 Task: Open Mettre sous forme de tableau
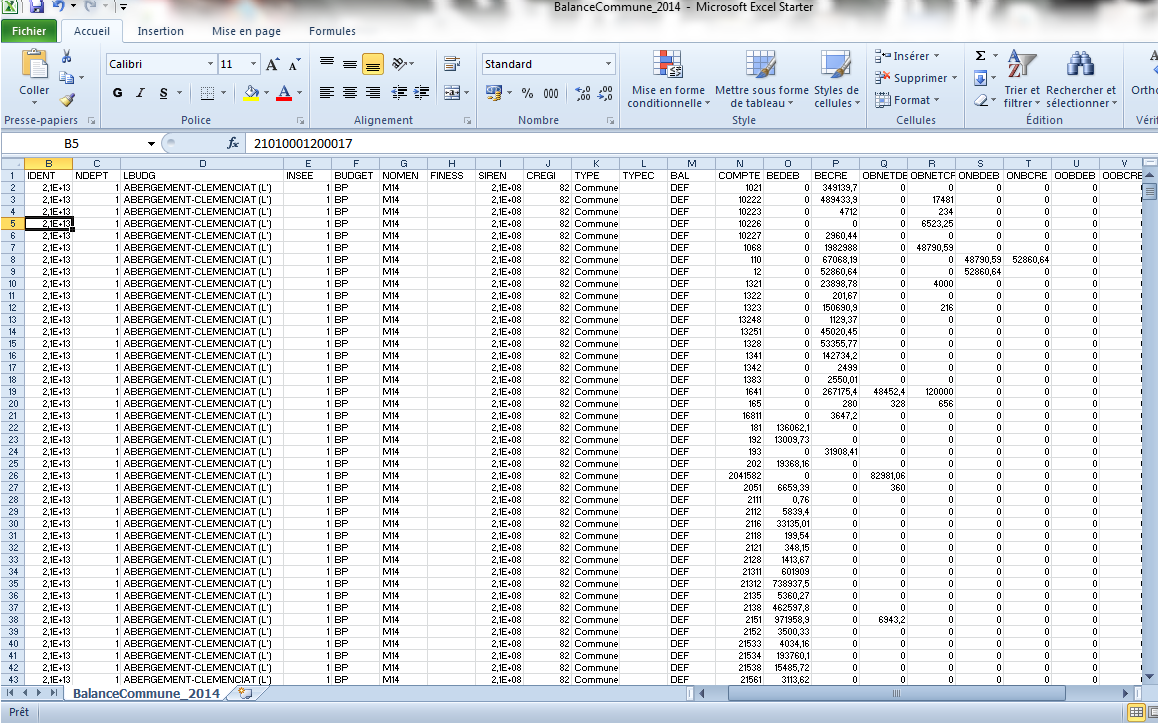click(x=761, y=79)
